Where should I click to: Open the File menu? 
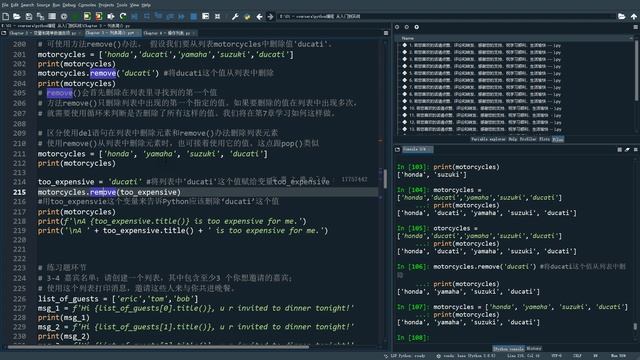5,5
